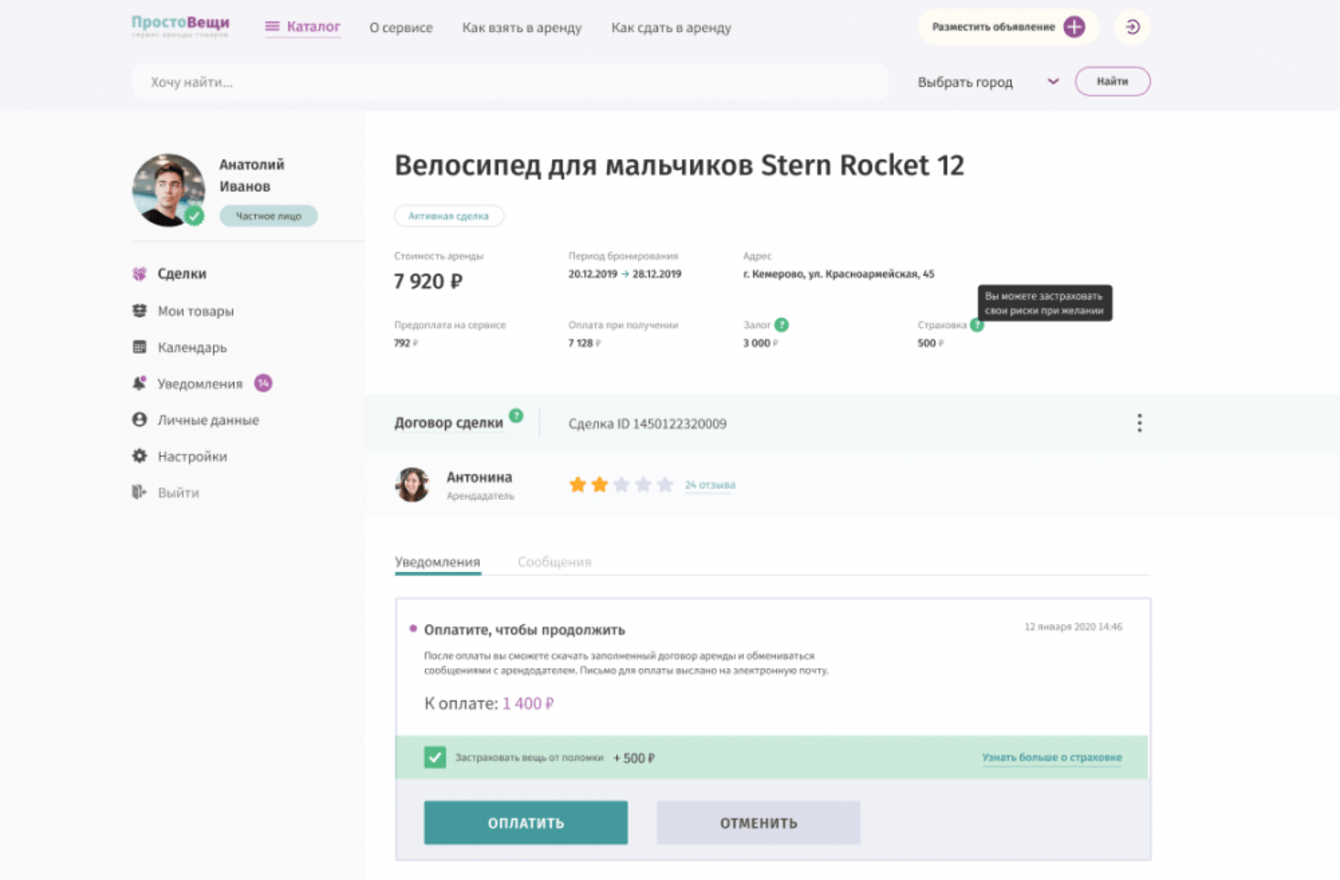Click the plus icon on Разместить объявление
1340x880 pixels.
(1074, 27)
